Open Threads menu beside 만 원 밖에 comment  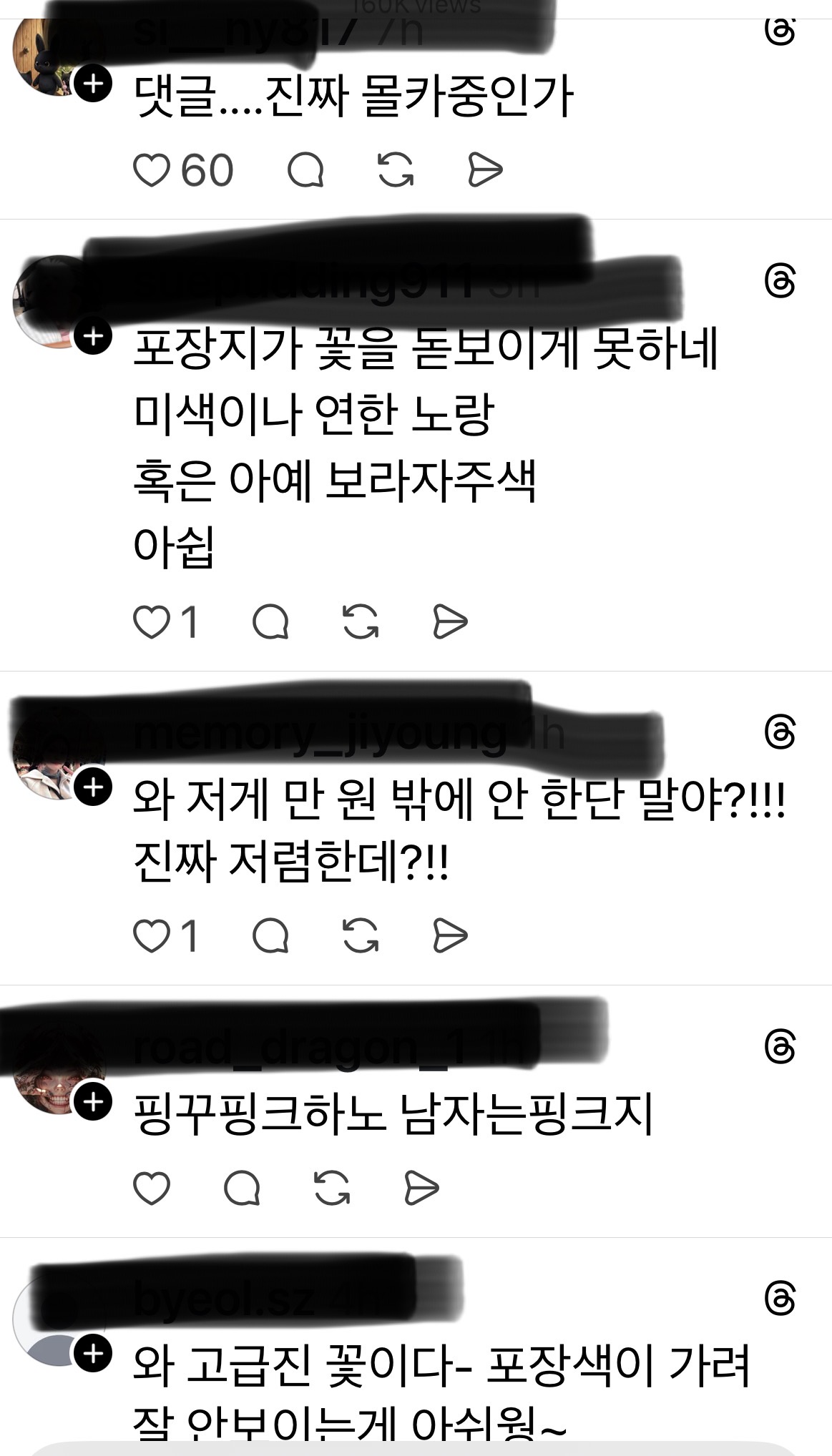[780, 732]
